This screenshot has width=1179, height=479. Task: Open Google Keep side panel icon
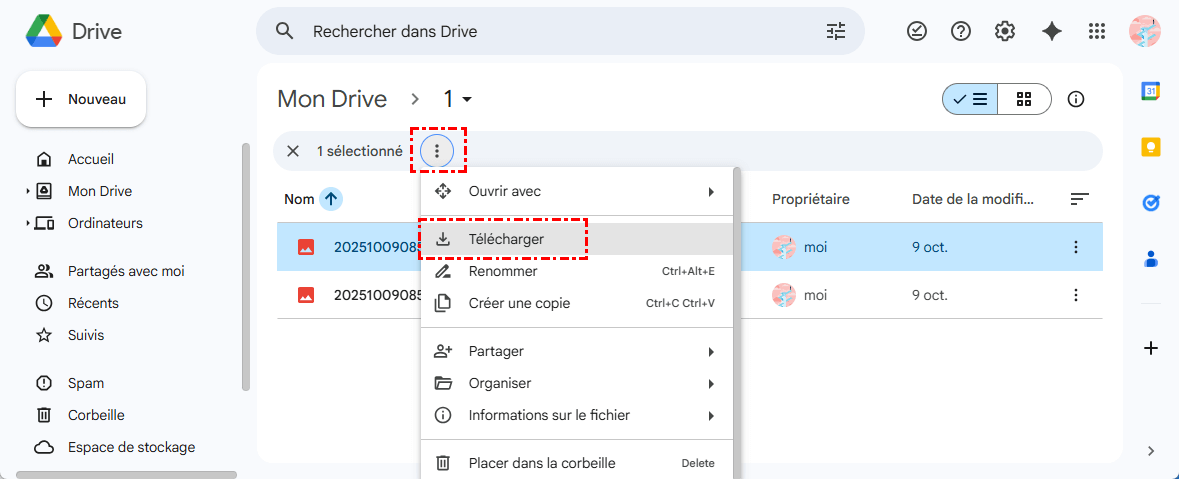click(1151, 147)
